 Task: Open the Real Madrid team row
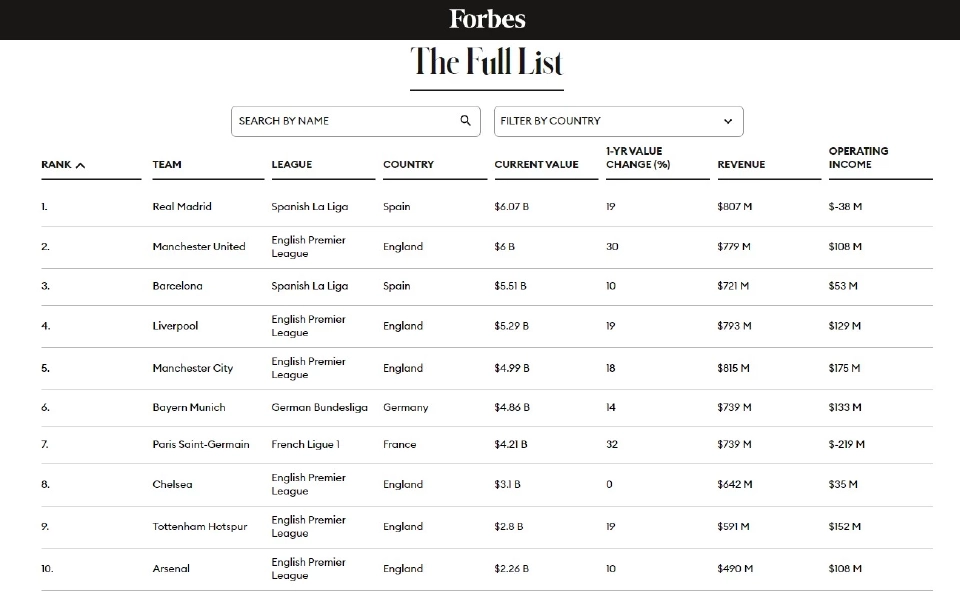(182, 207)
